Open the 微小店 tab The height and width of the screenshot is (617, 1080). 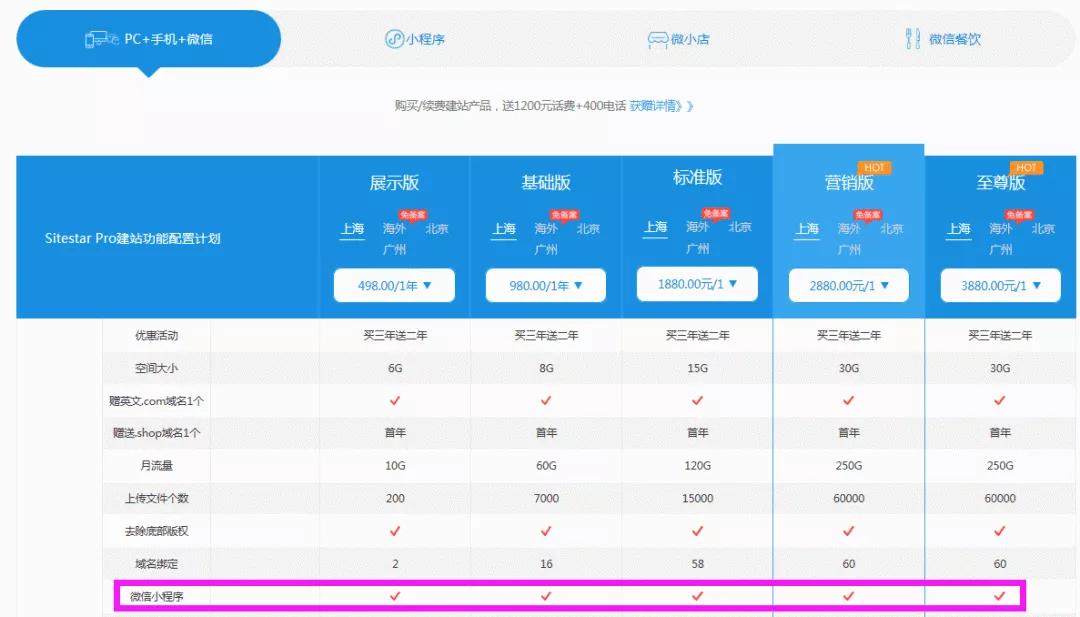(x=678, y=39)
